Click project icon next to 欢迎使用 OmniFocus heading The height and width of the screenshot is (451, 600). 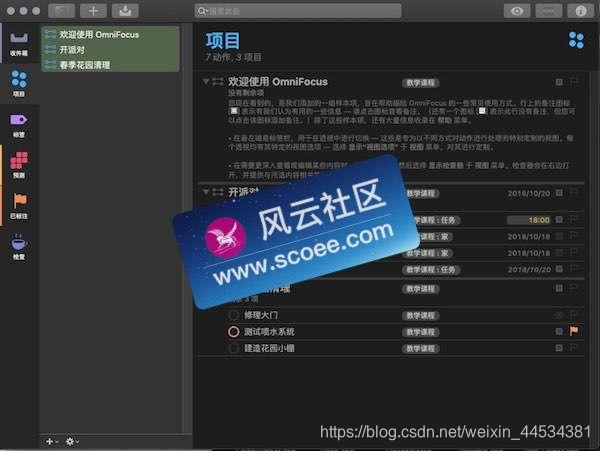point(218,81)
